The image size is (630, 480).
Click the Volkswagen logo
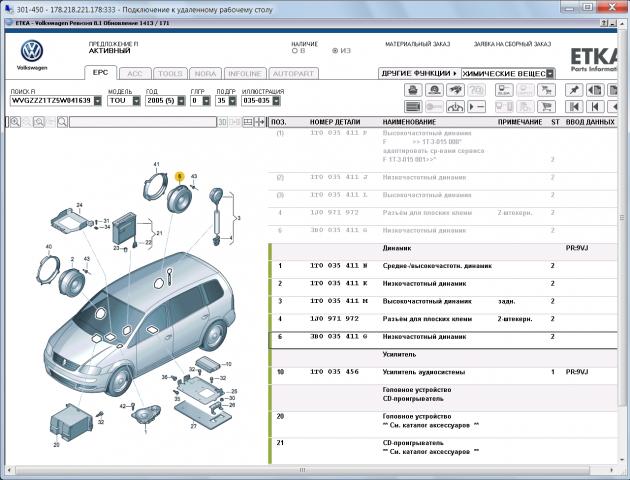pyautogui.click(x=32, y=51)
